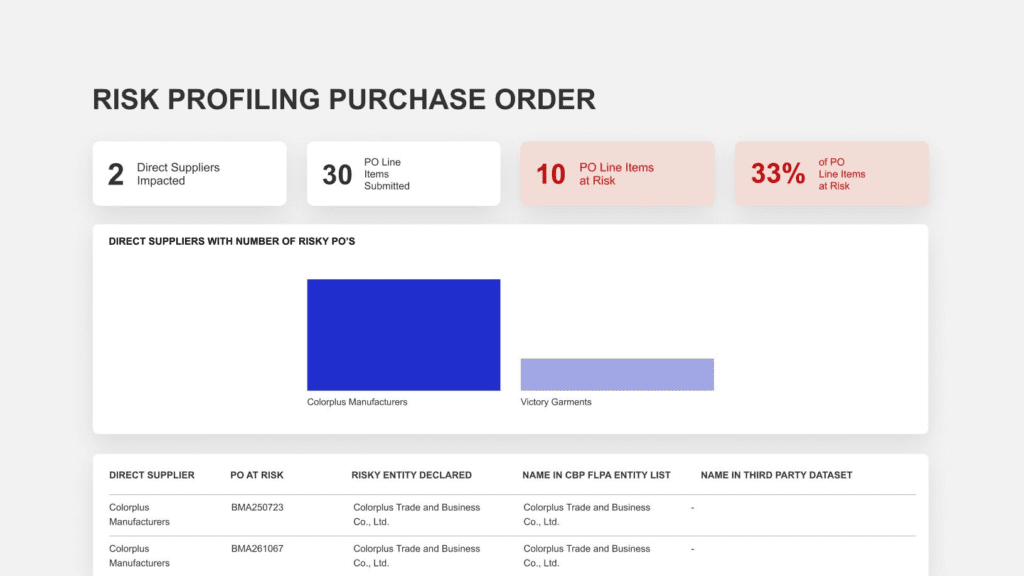Click the Risk Profiling Purchase Order title
The image size is (1024, 576).
(343, 99)
